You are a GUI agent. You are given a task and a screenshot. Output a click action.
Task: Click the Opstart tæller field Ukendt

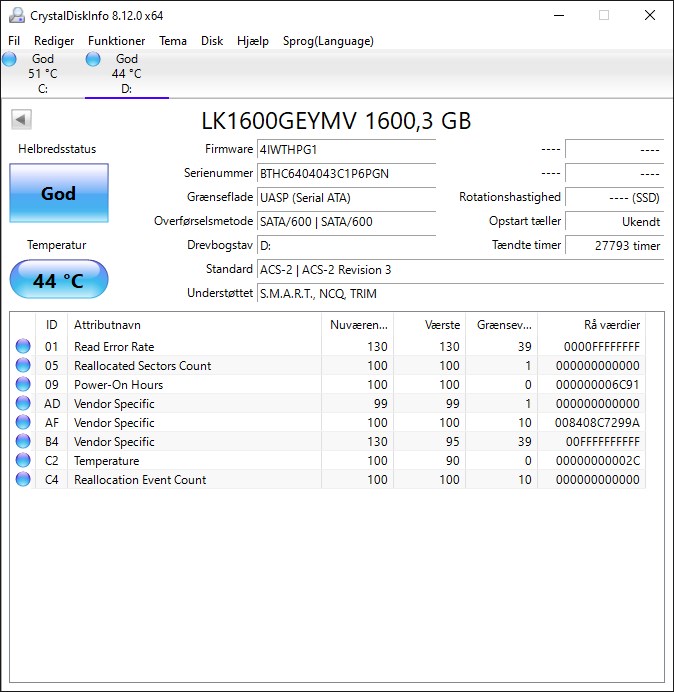[x=614, y=221]
